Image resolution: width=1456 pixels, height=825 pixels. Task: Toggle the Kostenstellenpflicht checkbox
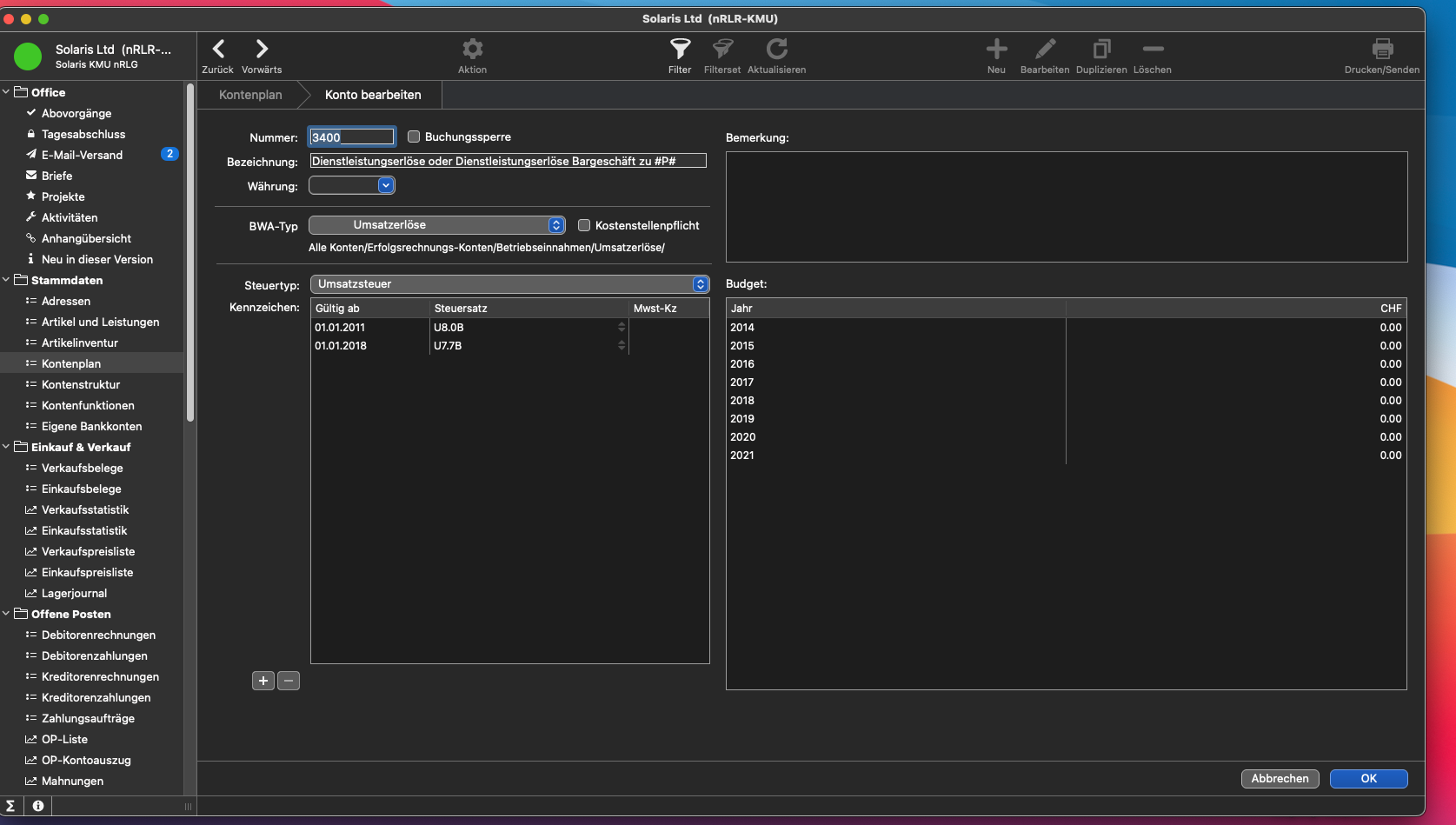(584, 225)
